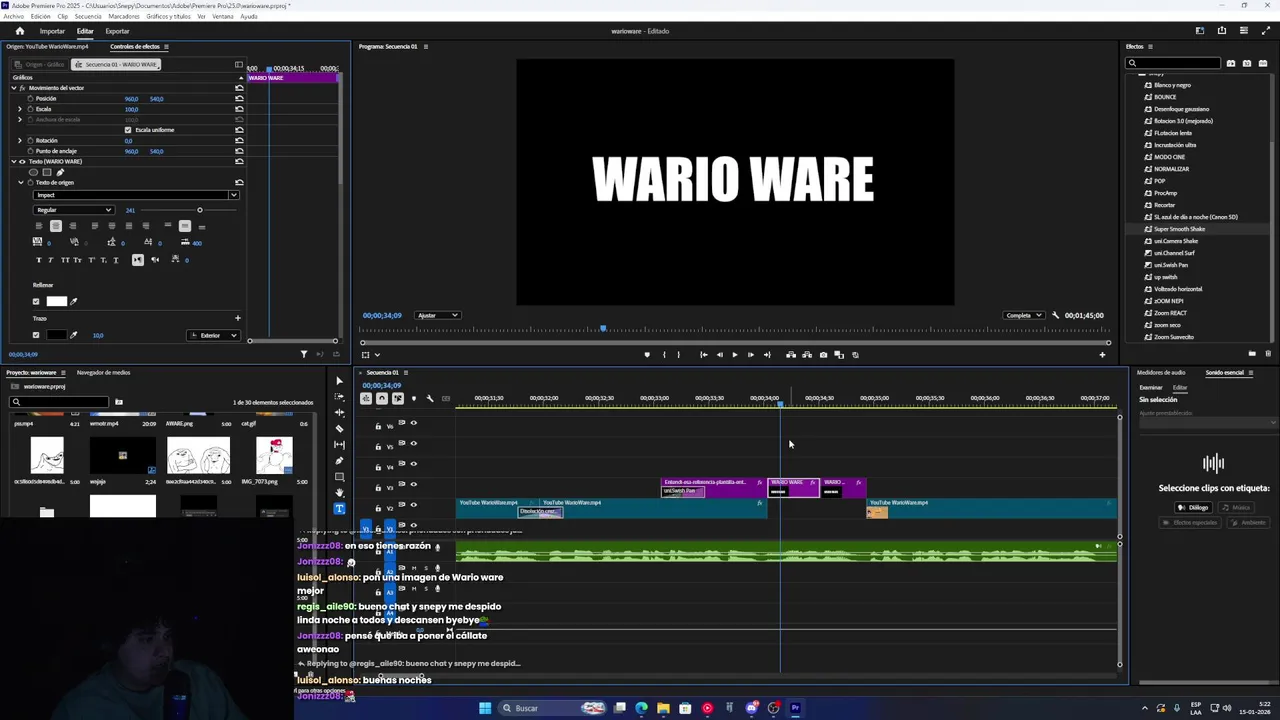Expand the Rotación parameter
1280x720 pixels.
(20, 141)
